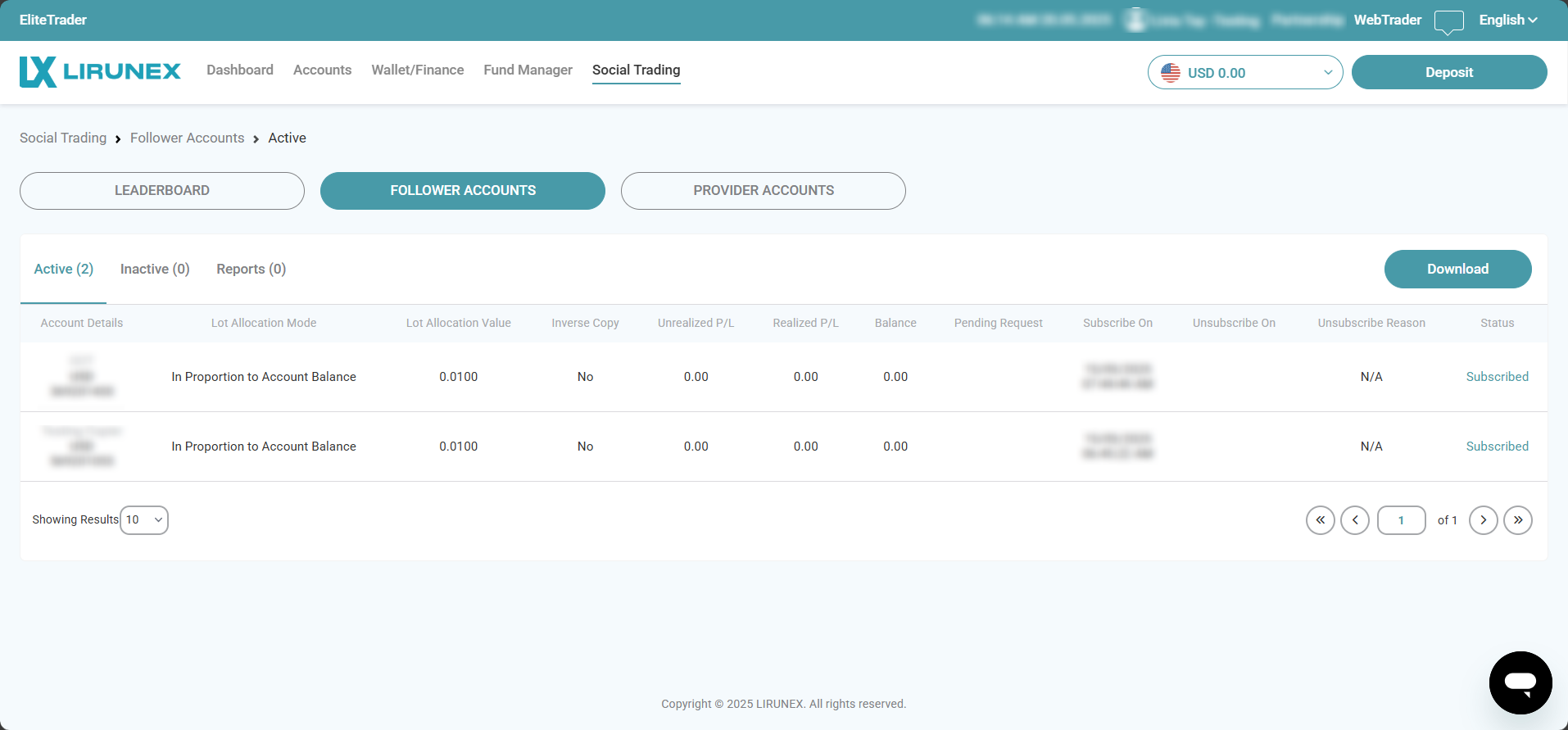Click Subscribed status in first row

click(x=1497, y=377)
